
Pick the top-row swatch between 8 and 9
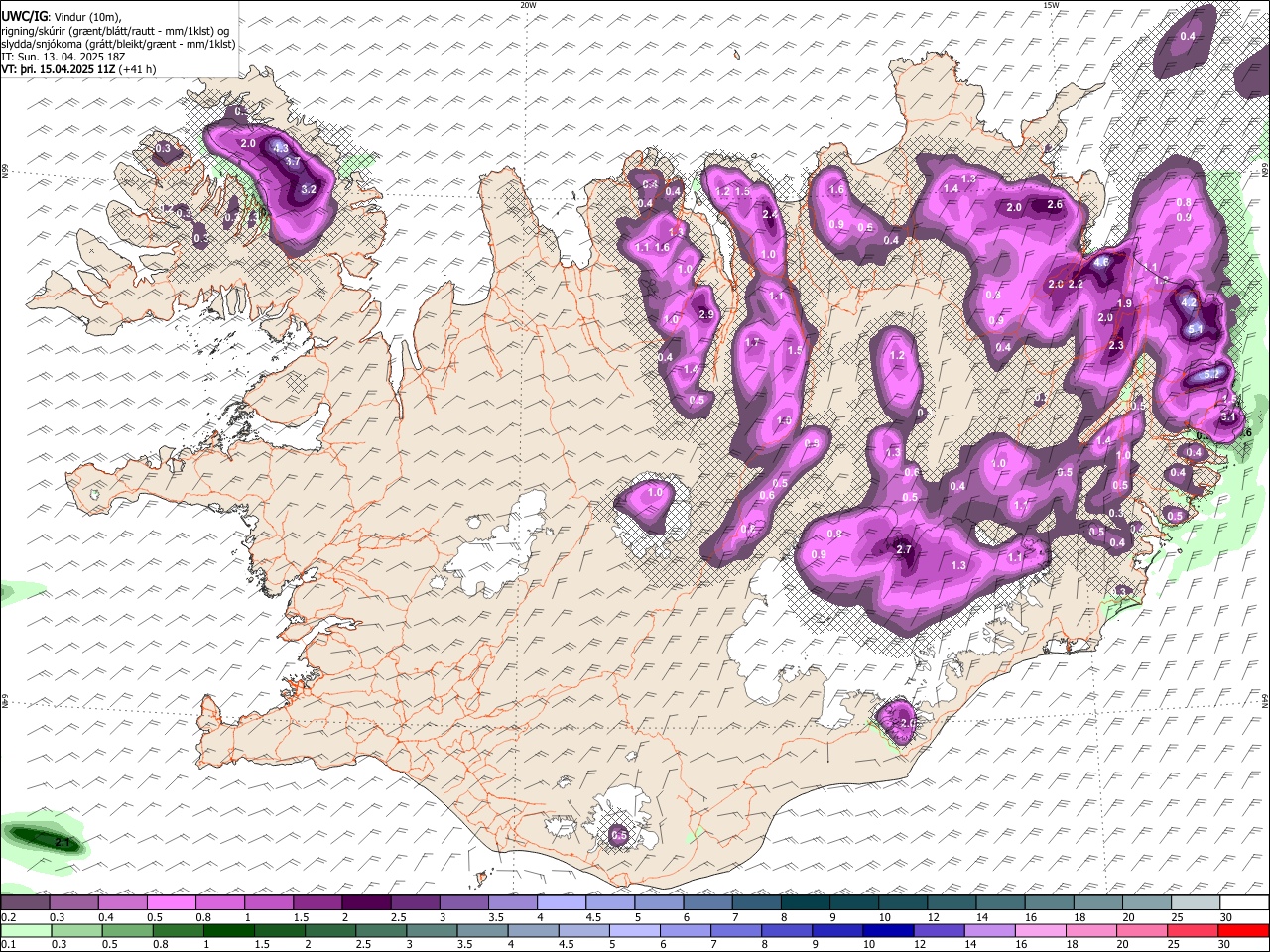click(806, 903)
